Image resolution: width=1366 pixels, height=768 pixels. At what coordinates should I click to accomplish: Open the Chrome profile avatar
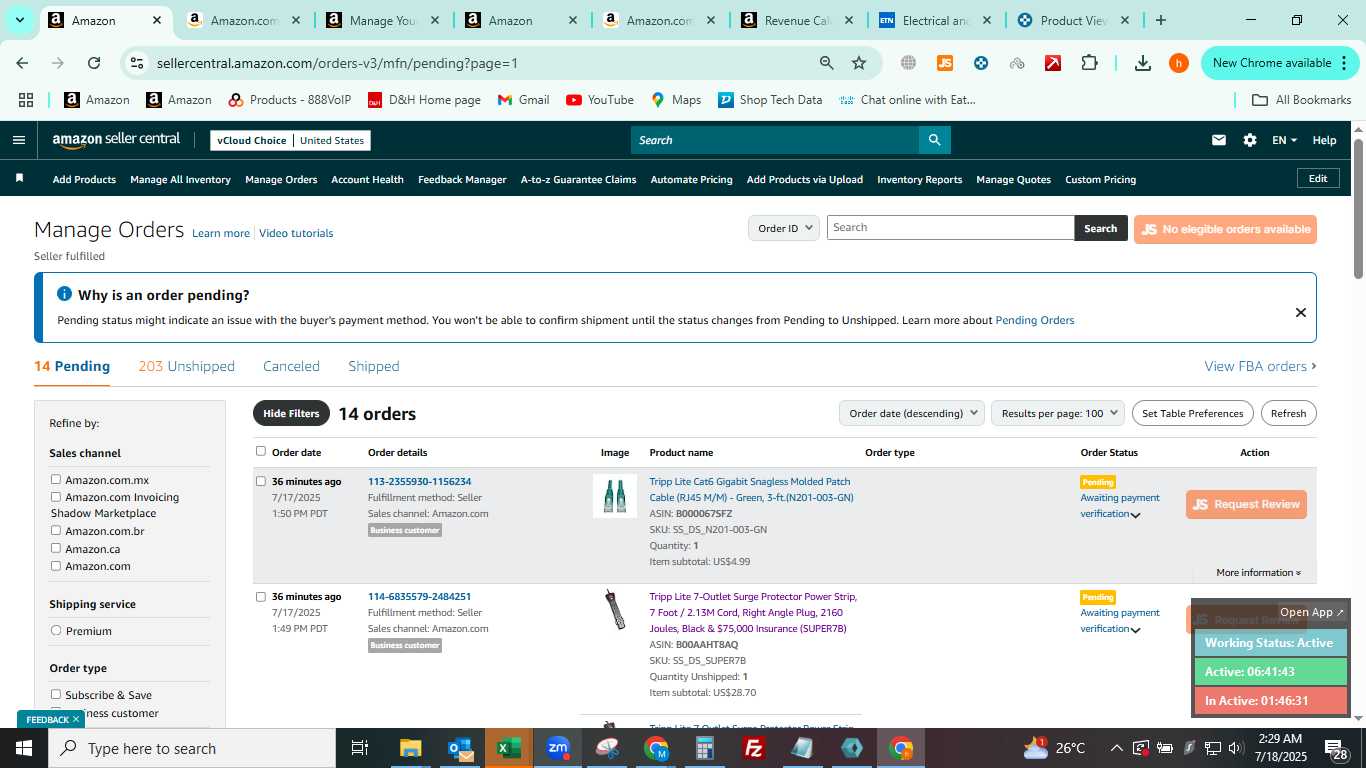tap(1179, 63)
